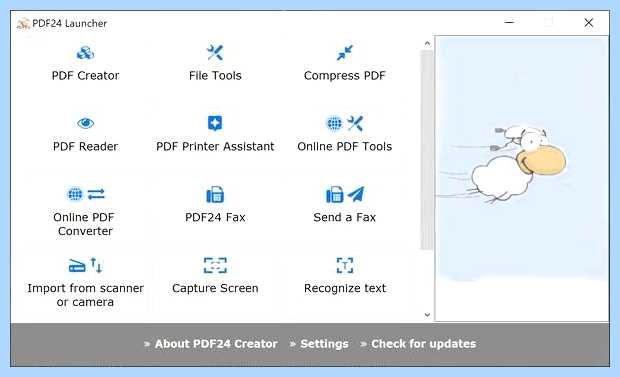
Task: Open PDF Creator via its overlapping-rings icon
Action: [85, 53]
